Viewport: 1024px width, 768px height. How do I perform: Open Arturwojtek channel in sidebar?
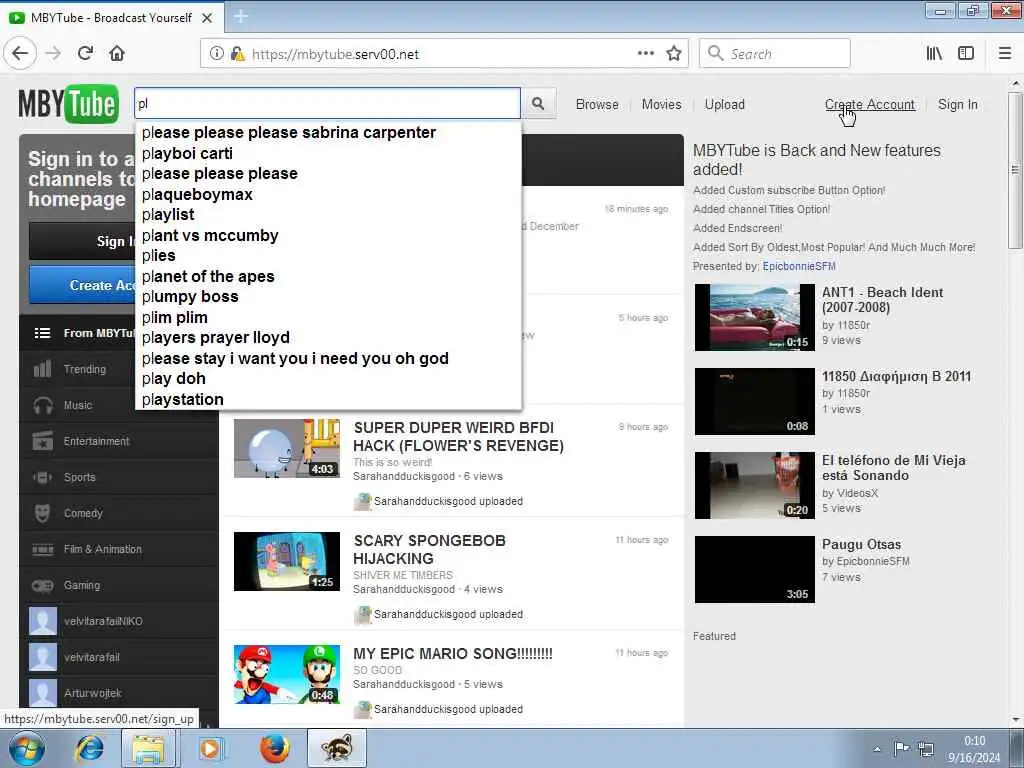click(x=119, y=693)
